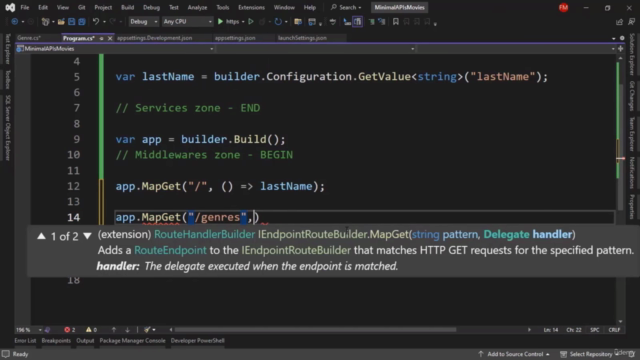This screenshot has width=640, height=360.
Task: Toggle pin on Program.cs tab
Action: point(102,38)
